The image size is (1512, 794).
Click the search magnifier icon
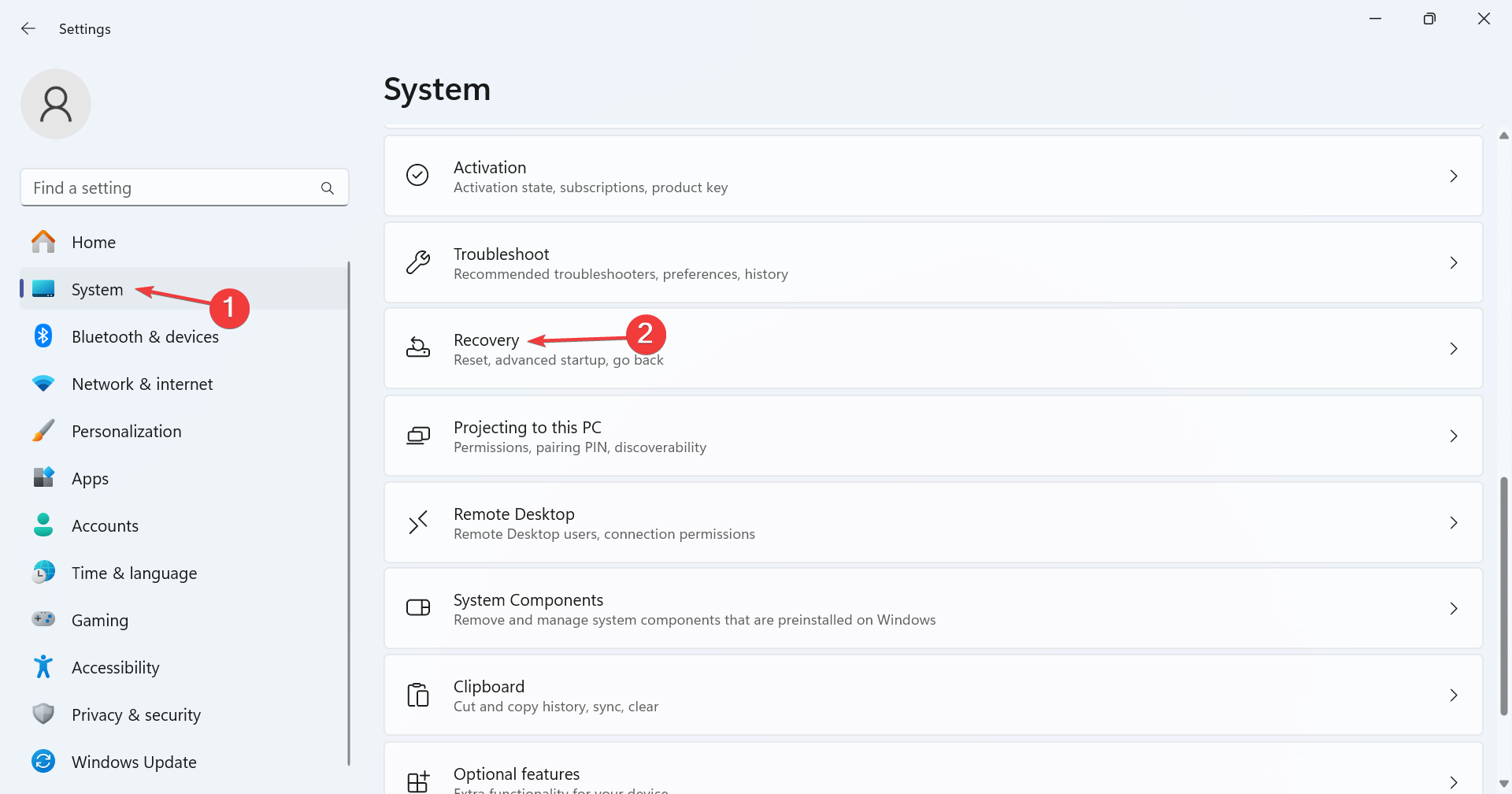click(328, 188)
